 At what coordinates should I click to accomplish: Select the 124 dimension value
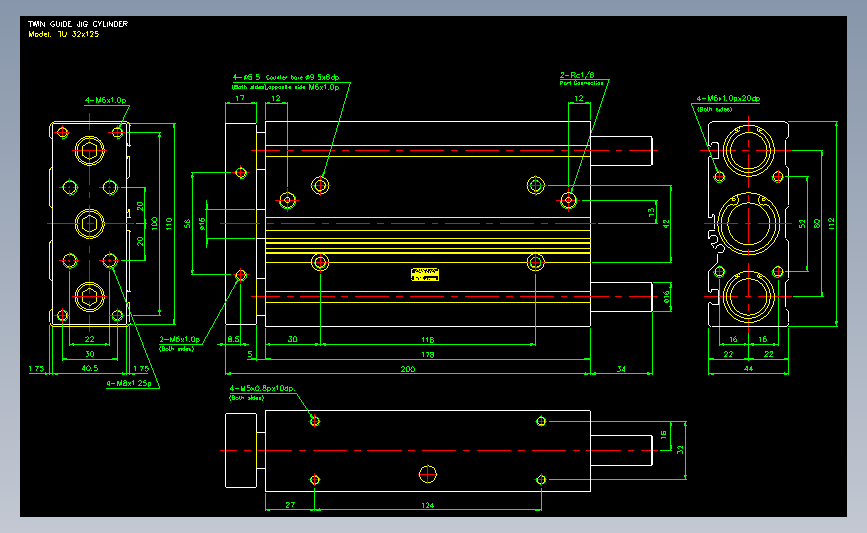click(x=427, y=505)
